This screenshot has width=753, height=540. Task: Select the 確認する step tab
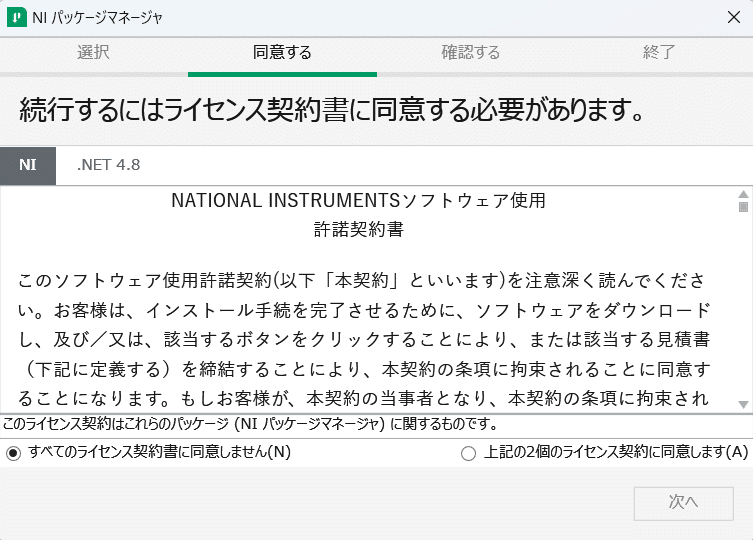471,52
